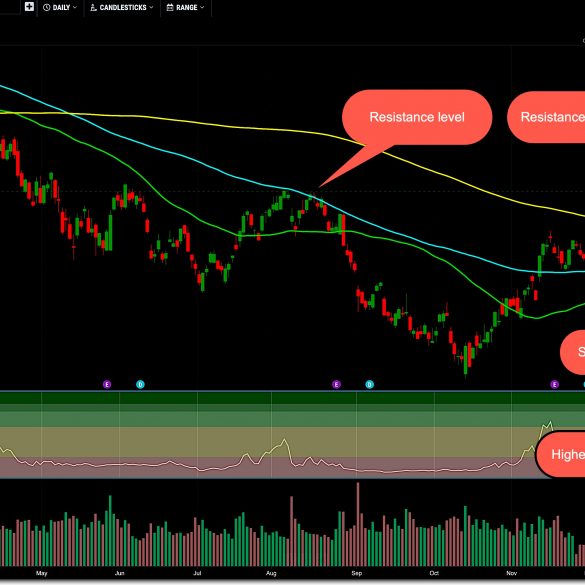Click the clock icon beside DAILY

pos(47,7)
